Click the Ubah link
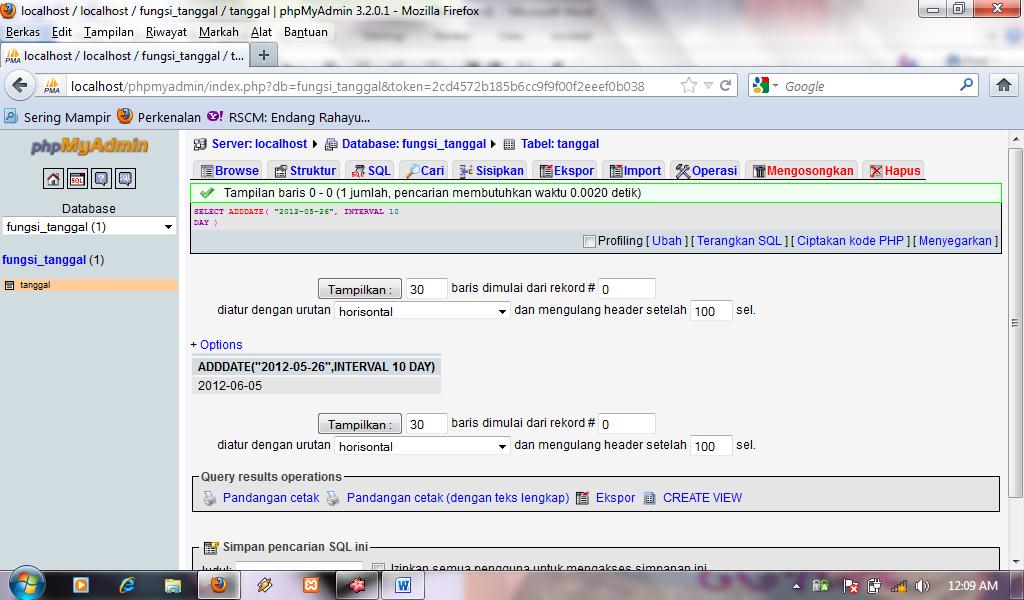The height and width of the screenshot is (600, 1024). (x=667, y=241)
